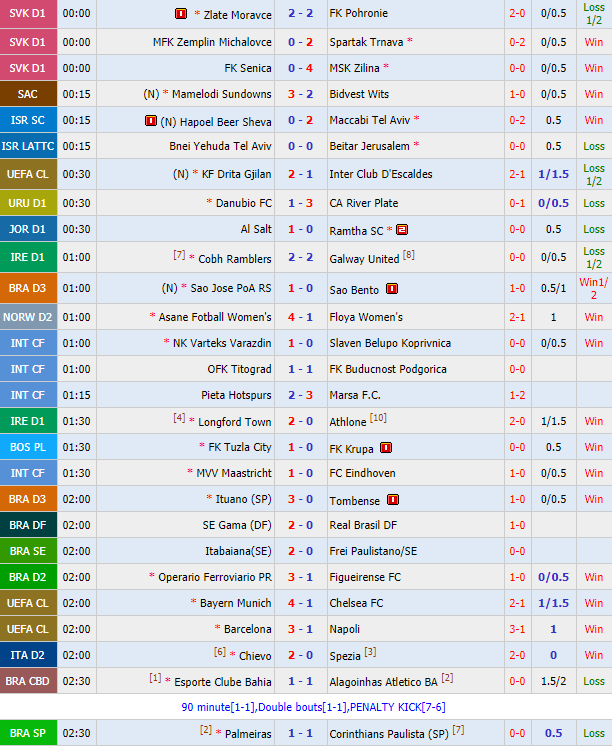
Task: Open the JOR D1 league tag
Action: pyautogui.click(x=28, y=229)
